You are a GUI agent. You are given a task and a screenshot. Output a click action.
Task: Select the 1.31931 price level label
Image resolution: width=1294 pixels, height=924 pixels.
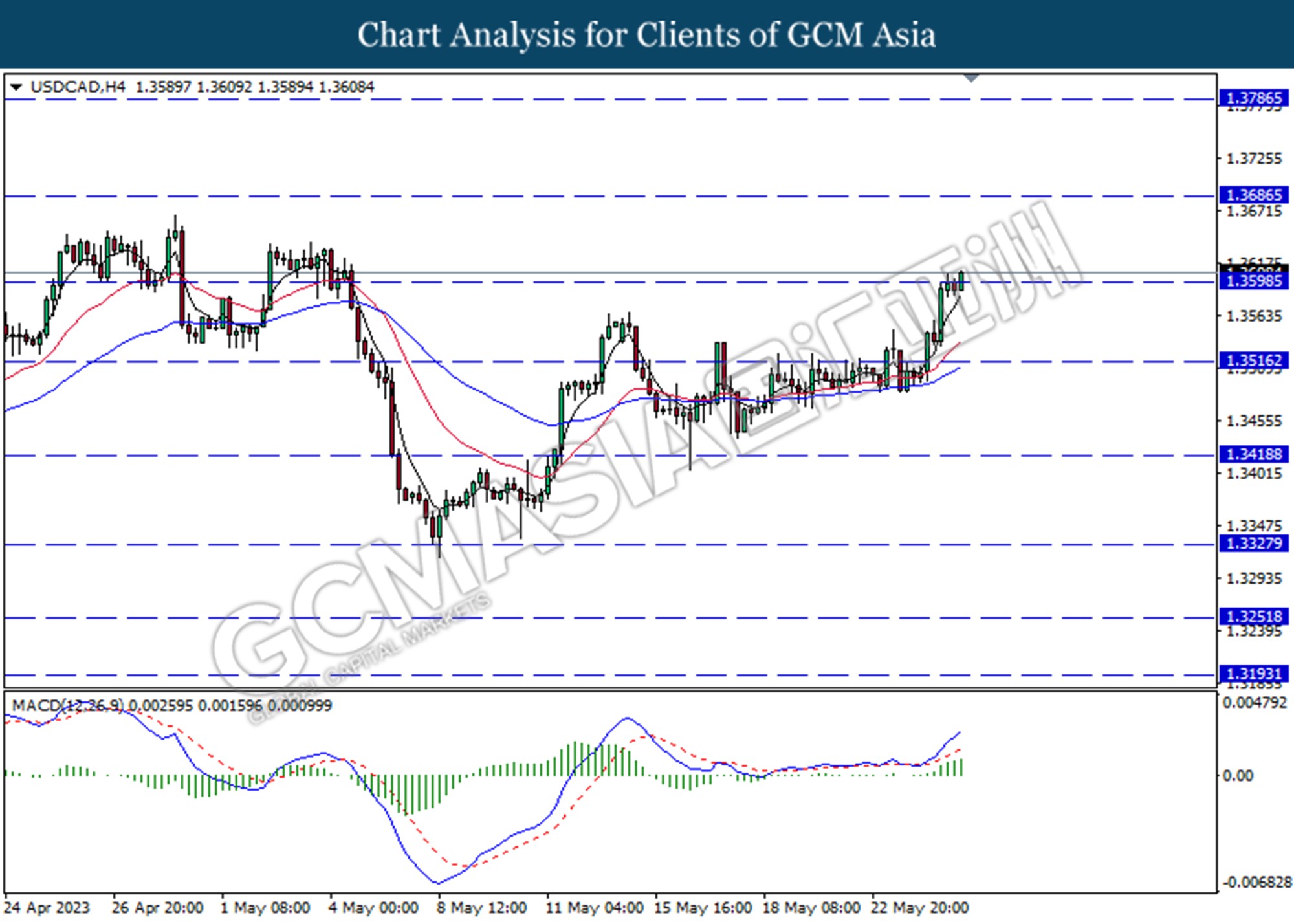coord(1254,674)
